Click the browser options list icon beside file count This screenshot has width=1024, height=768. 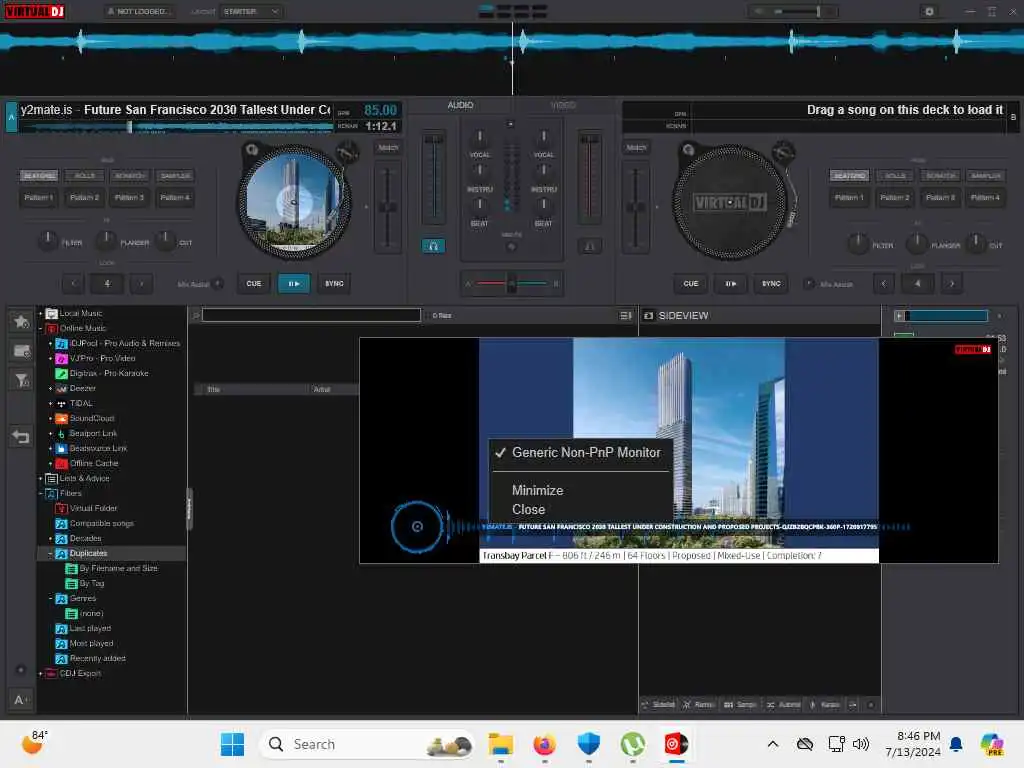tap(625, 315)
